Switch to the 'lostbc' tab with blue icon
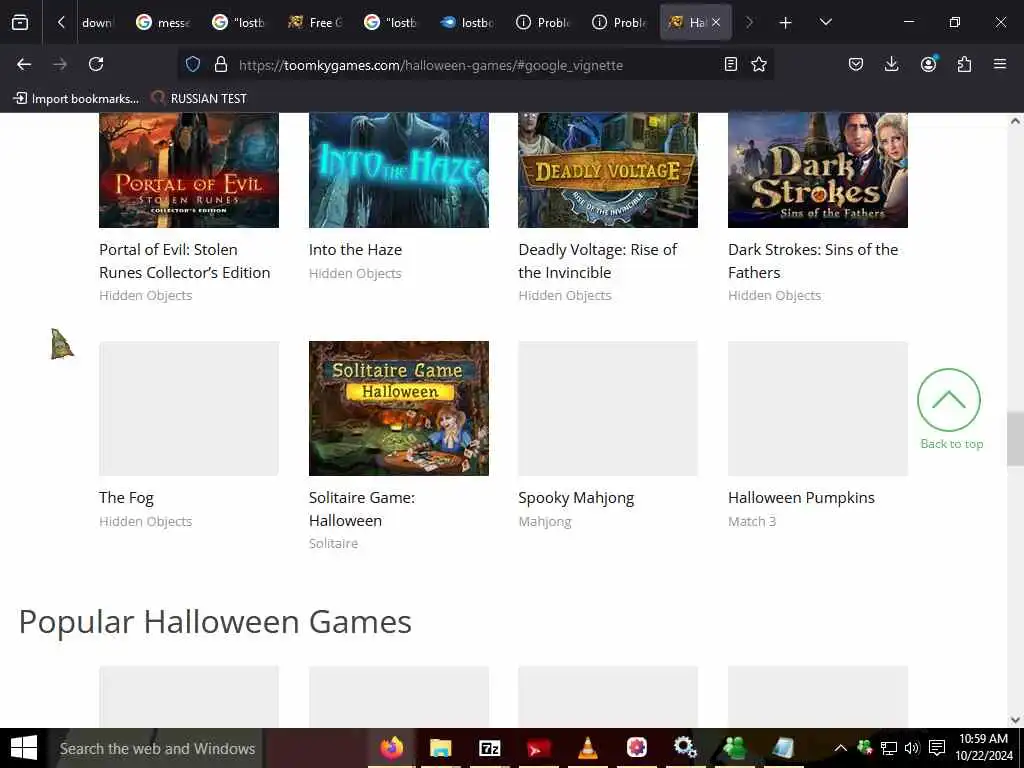The width and height of the screenshot is (1024, 768). 467,23
